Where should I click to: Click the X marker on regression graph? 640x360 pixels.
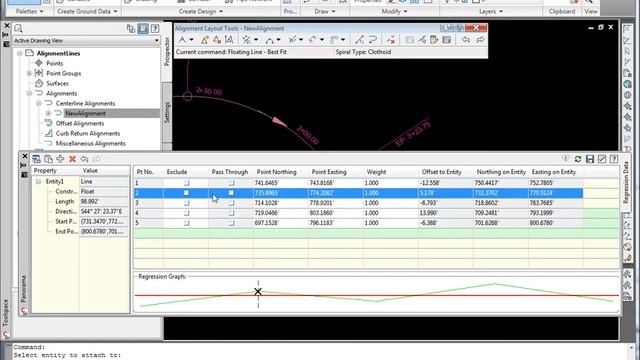pyautogui.click(x=258, y=291)
